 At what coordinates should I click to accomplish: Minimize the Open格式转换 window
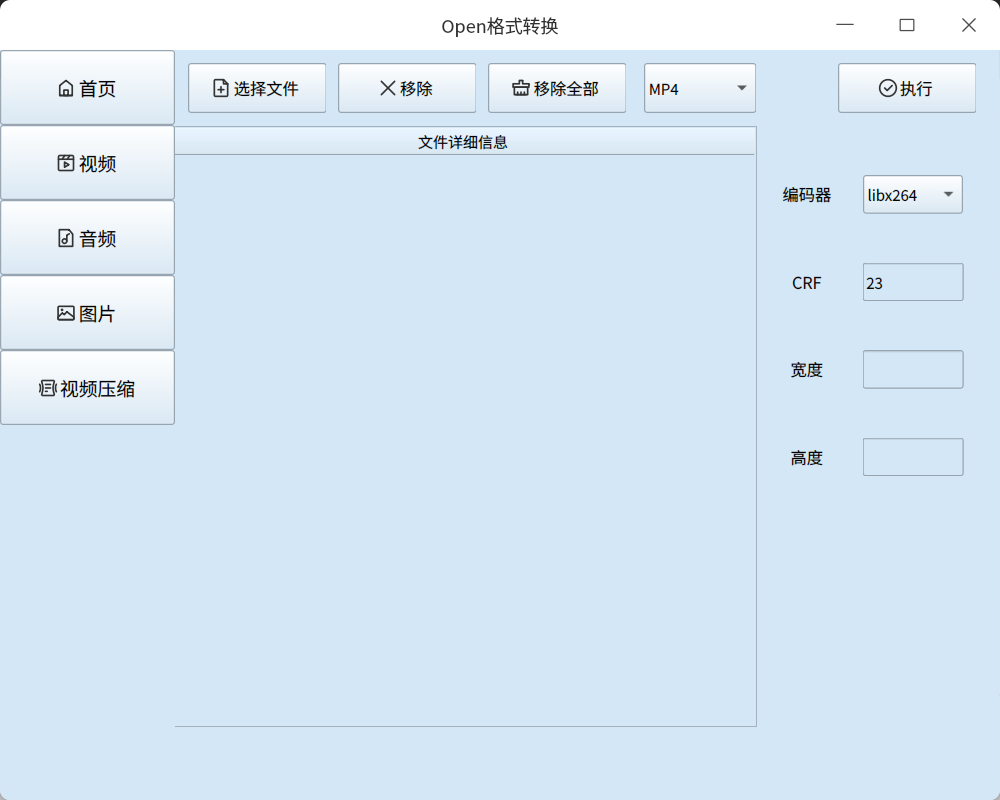click(x=845, y=25)
